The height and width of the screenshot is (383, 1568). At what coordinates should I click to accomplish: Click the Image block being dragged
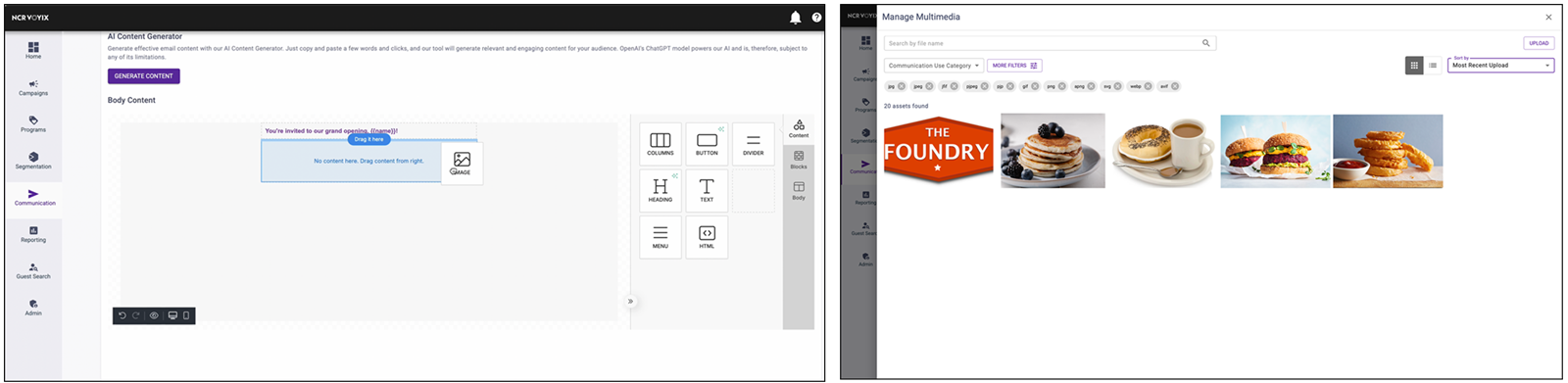click(462, 164)
